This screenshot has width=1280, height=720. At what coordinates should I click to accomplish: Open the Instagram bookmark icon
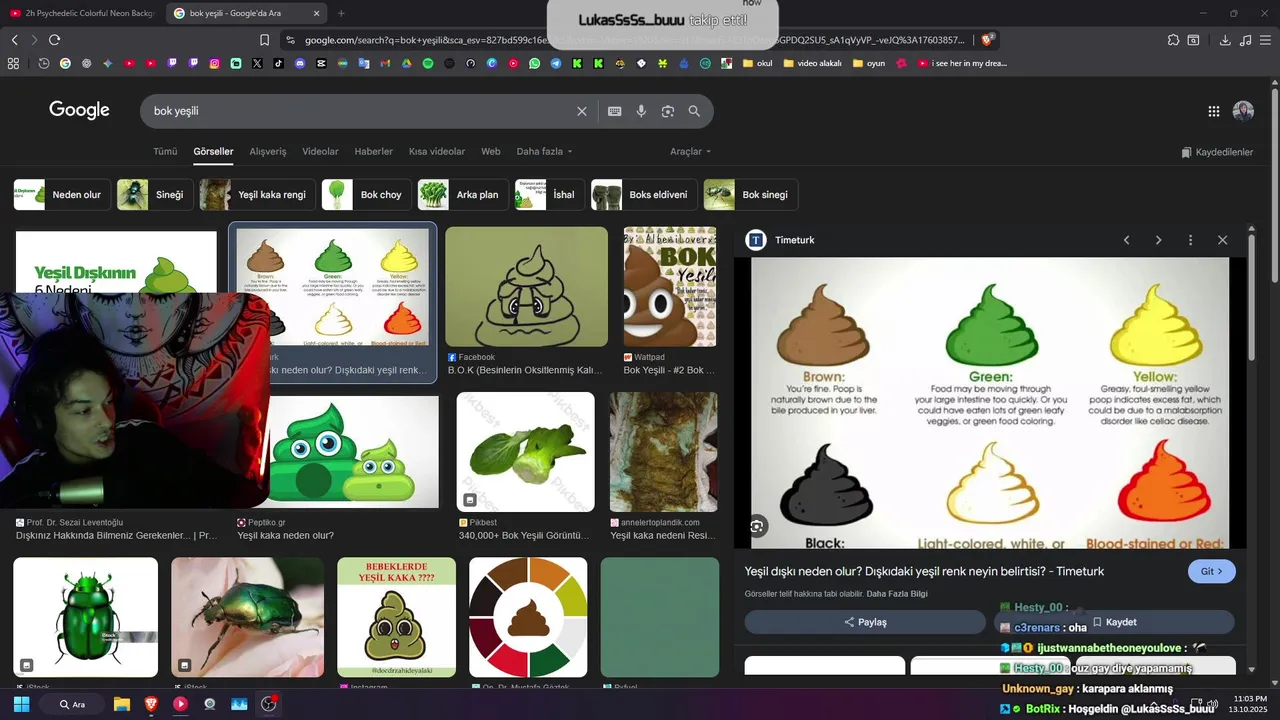click(x=214, y=63)
